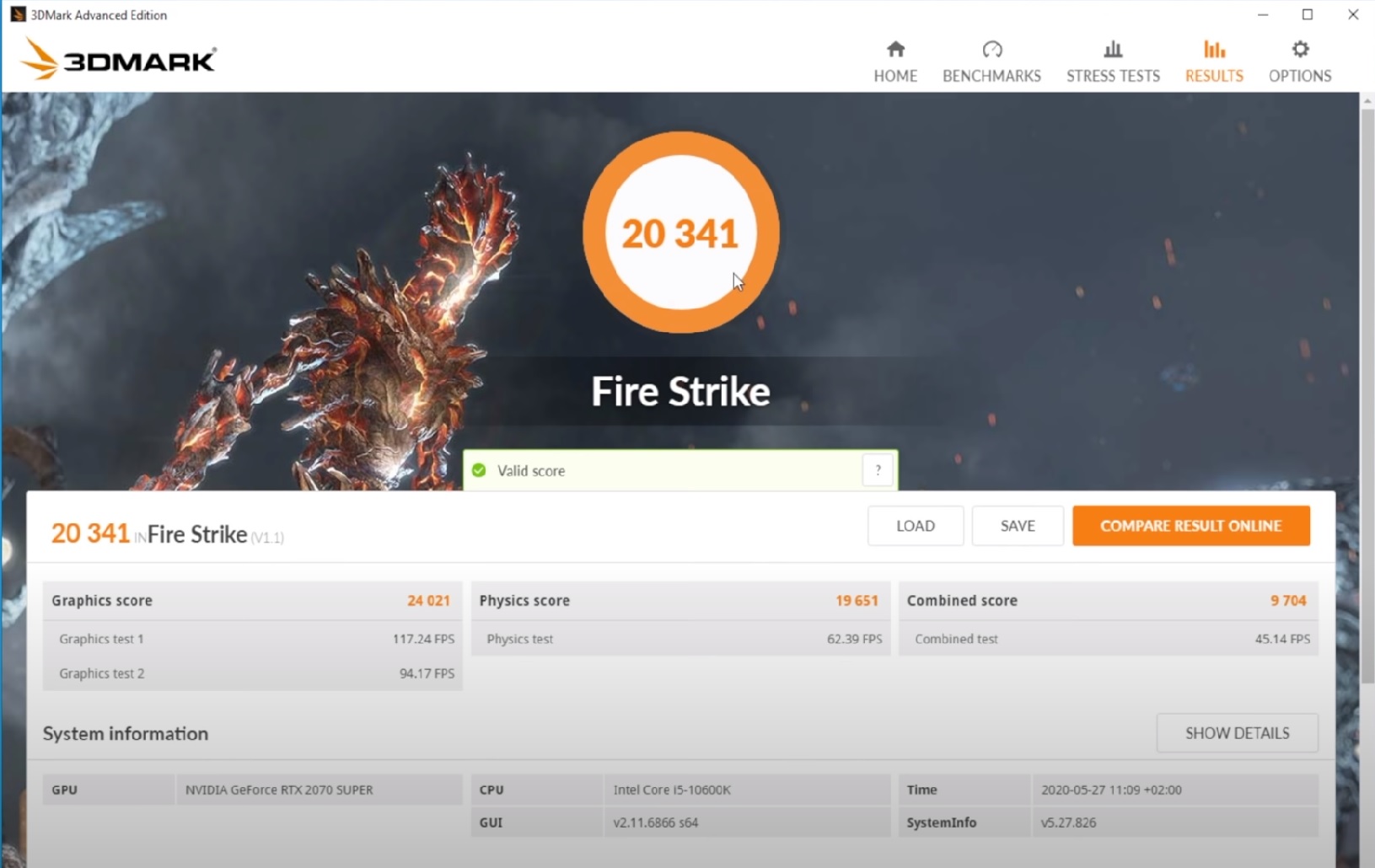Click the 117.24 FPS value
Viewport: 1375px width, 868px height.
point(423,639)
